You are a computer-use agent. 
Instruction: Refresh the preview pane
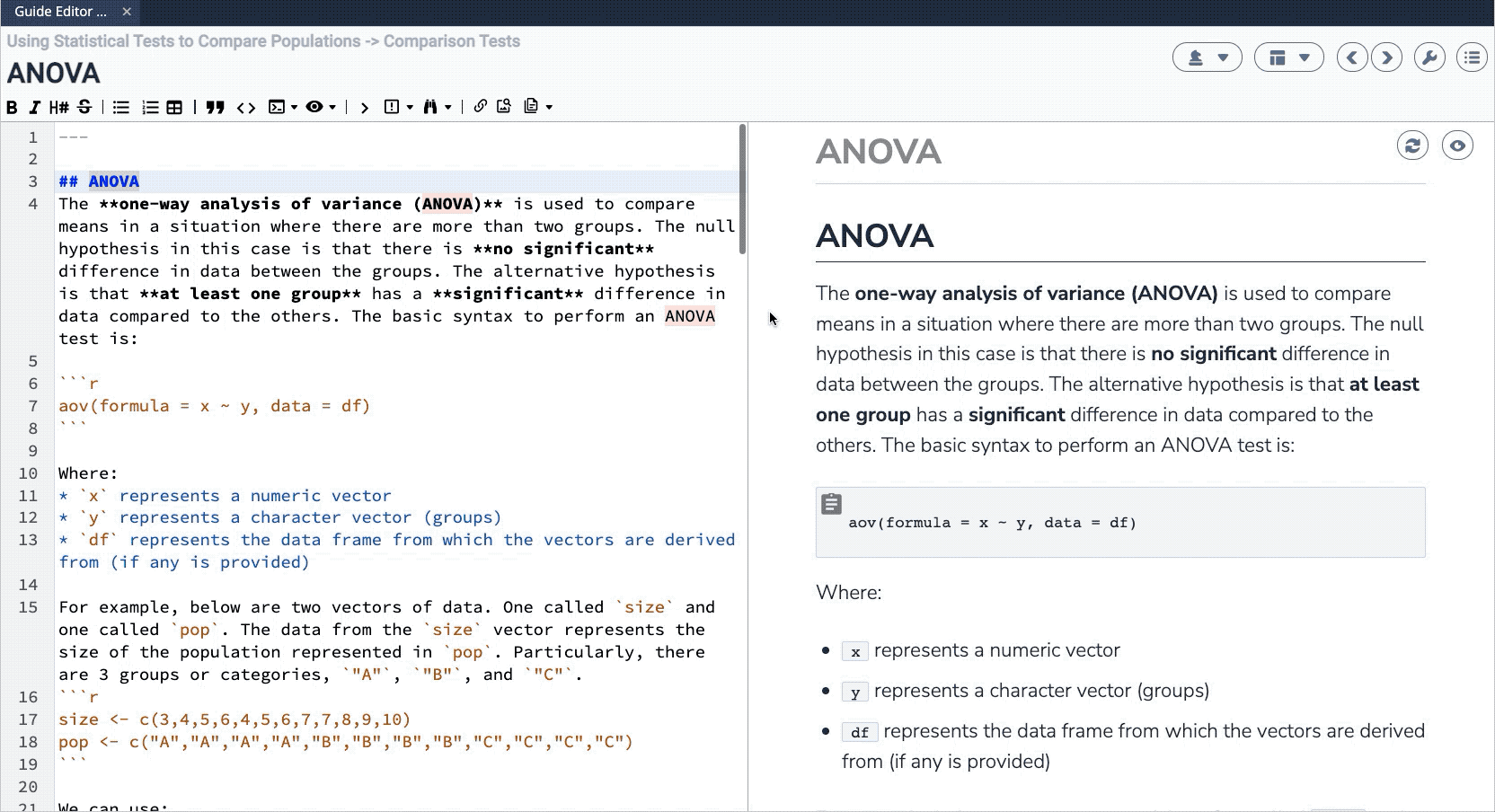tap(1412, 146)
